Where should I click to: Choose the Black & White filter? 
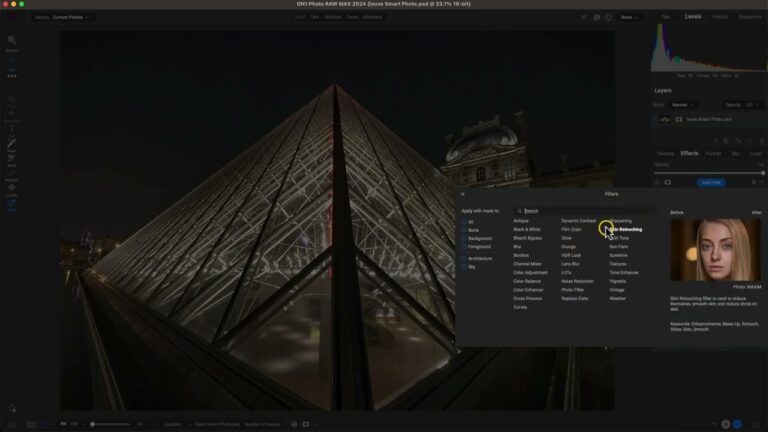(527, 229)
